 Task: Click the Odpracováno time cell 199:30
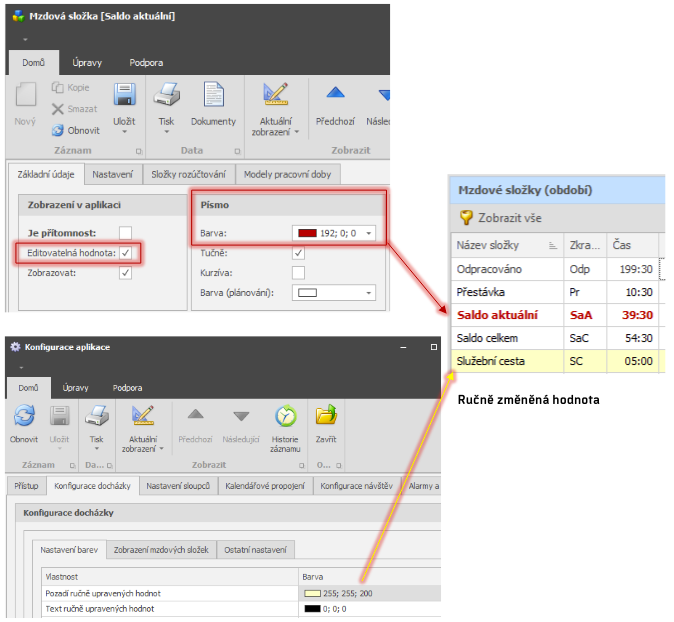(x=632, y=269)
